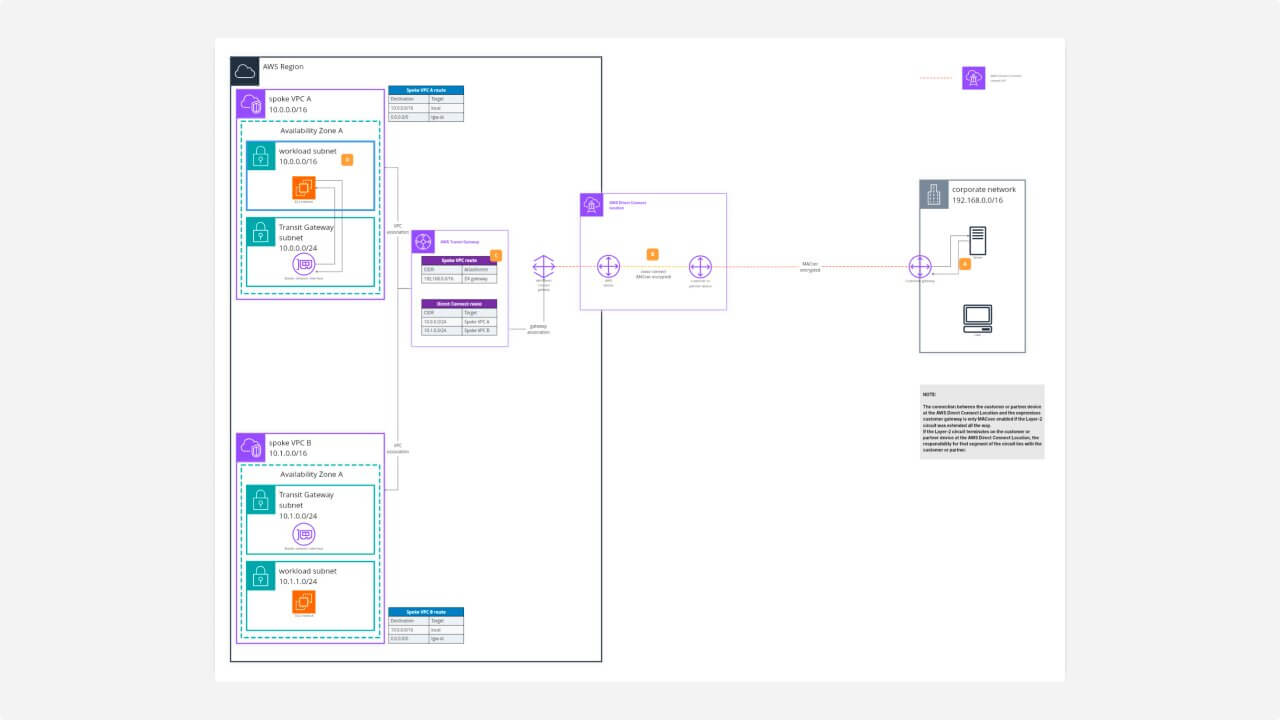Click the Spoke VPC route table header
1280x720 pixels.
(x=458, y=260)
